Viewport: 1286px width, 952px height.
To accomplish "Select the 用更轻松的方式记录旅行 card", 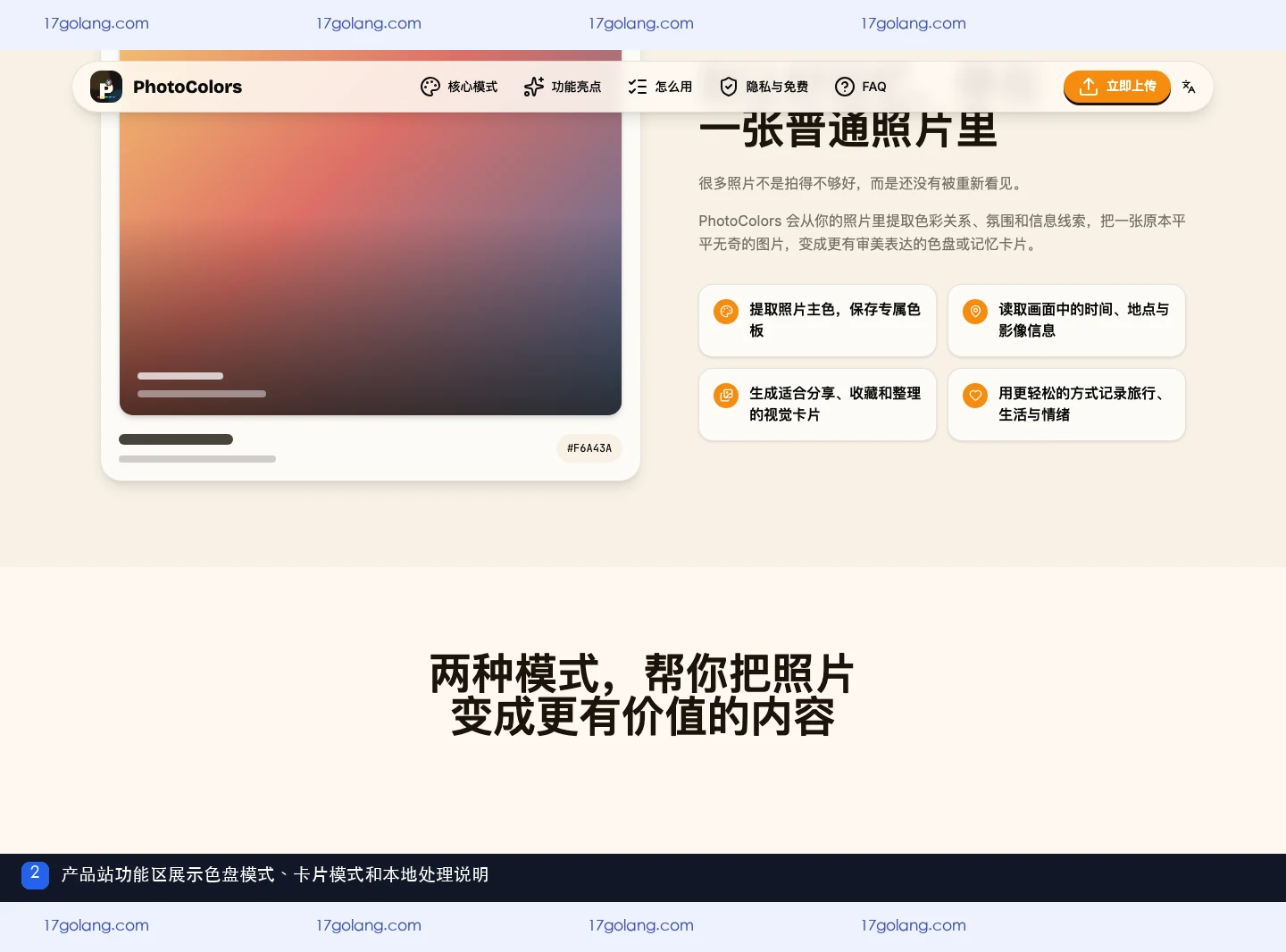I will [x=1066, y=405].
